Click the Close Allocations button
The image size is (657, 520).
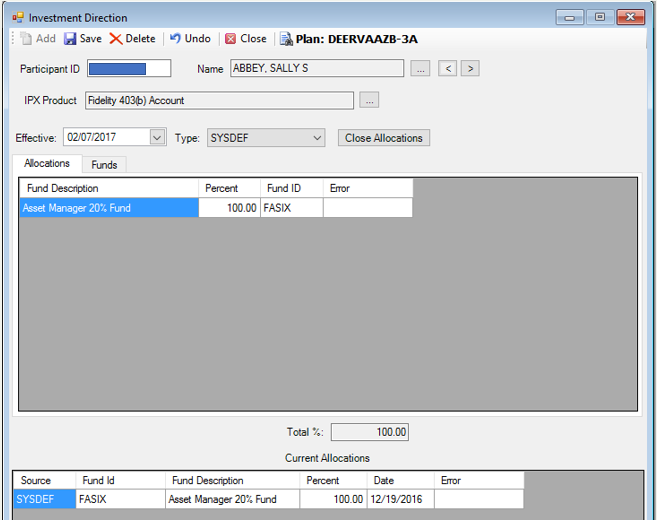(384, 138)
